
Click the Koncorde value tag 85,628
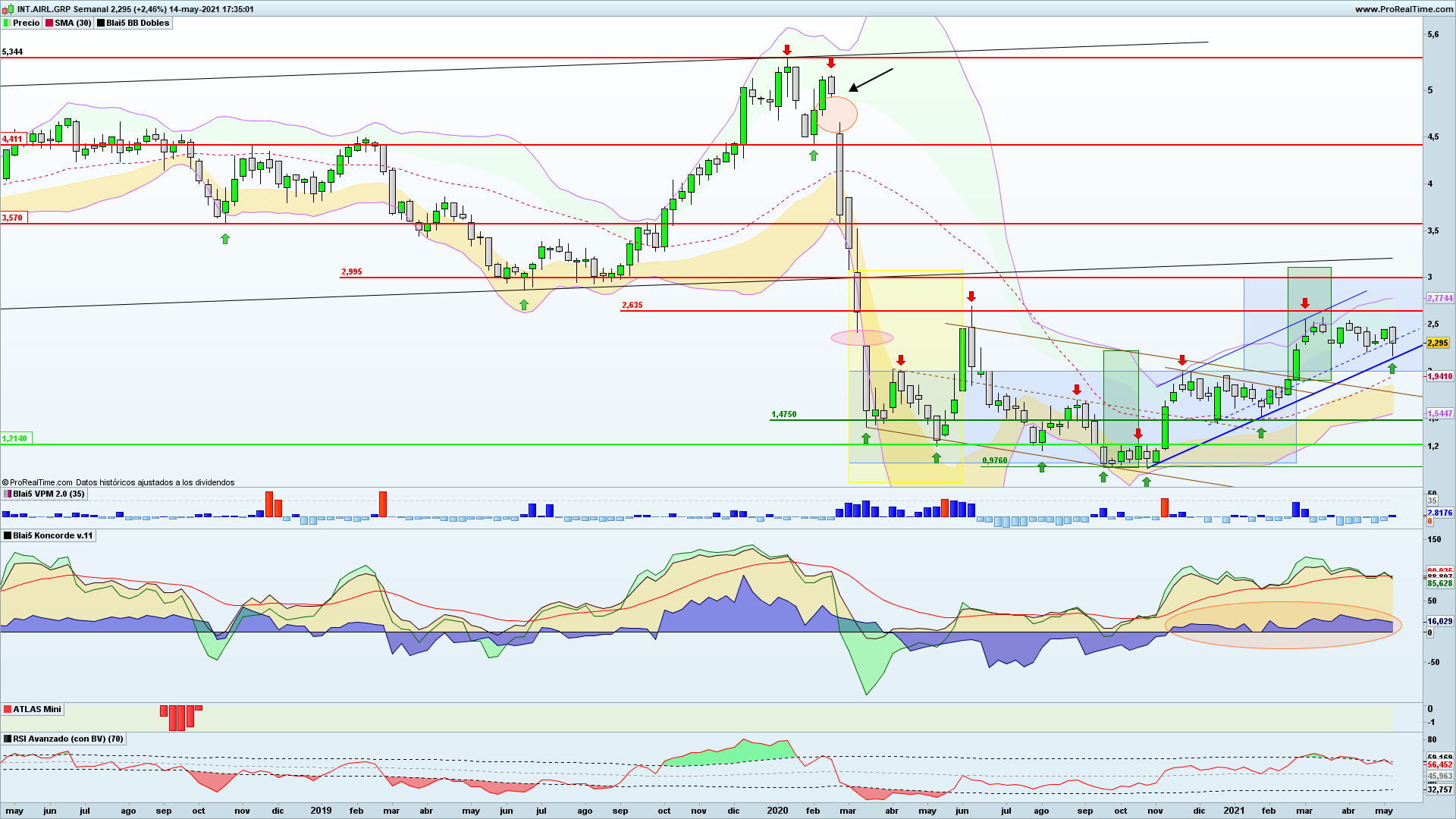pos(1440,583)
